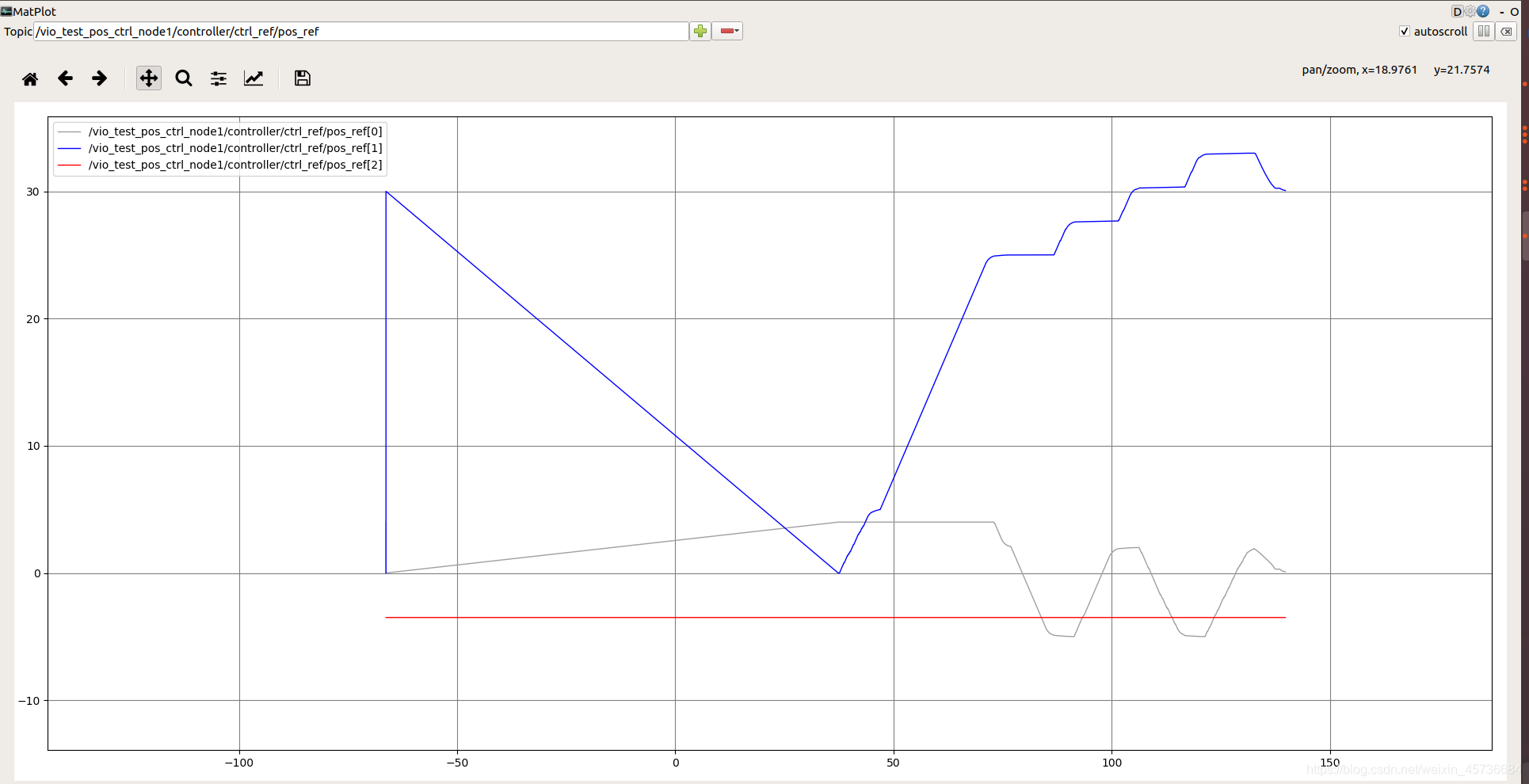The image size is (1529, 784).
Task: Click the MatPlot window title
Action: click(35, 12)
